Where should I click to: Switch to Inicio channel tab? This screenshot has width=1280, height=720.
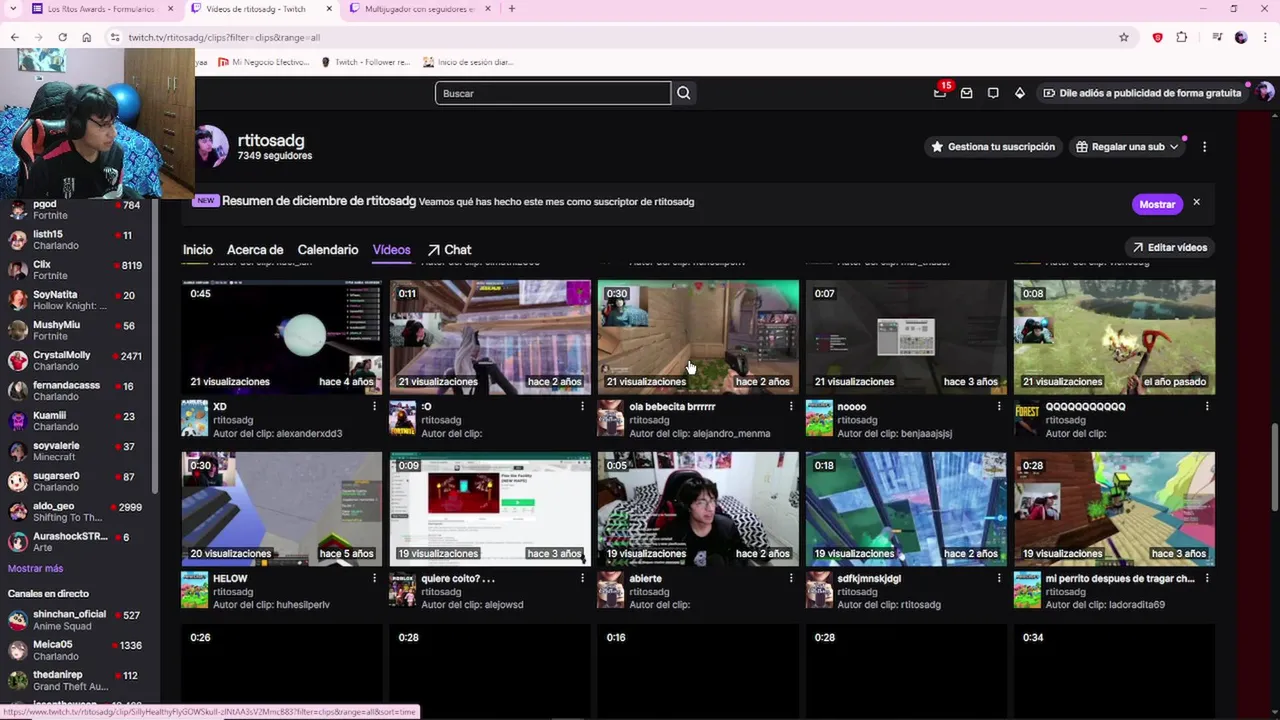click(x=197, y=250)
